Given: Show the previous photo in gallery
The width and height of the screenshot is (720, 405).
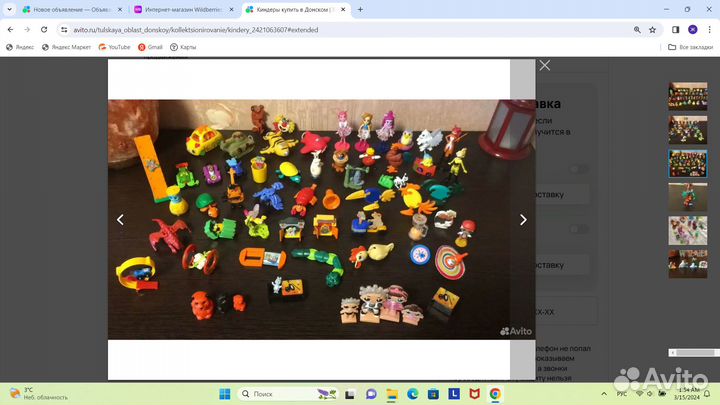Looking at the screenshot, I should point(120,220).
